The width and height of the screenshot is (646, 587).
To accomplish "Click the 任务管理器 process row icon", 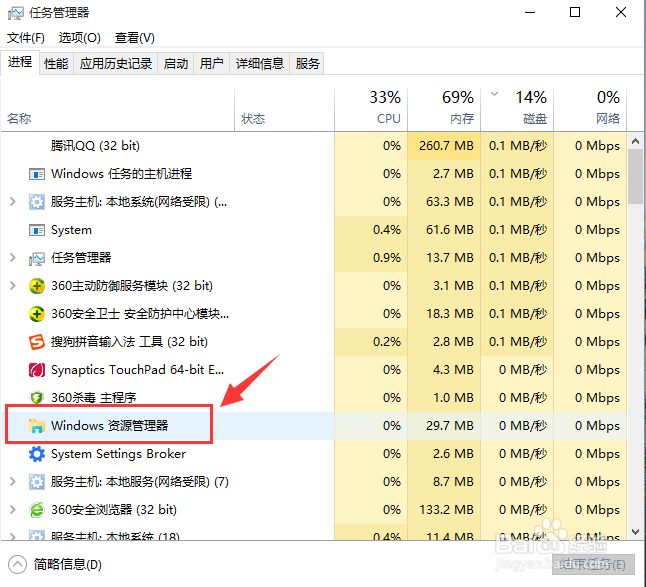I will [x=37, y=258].
